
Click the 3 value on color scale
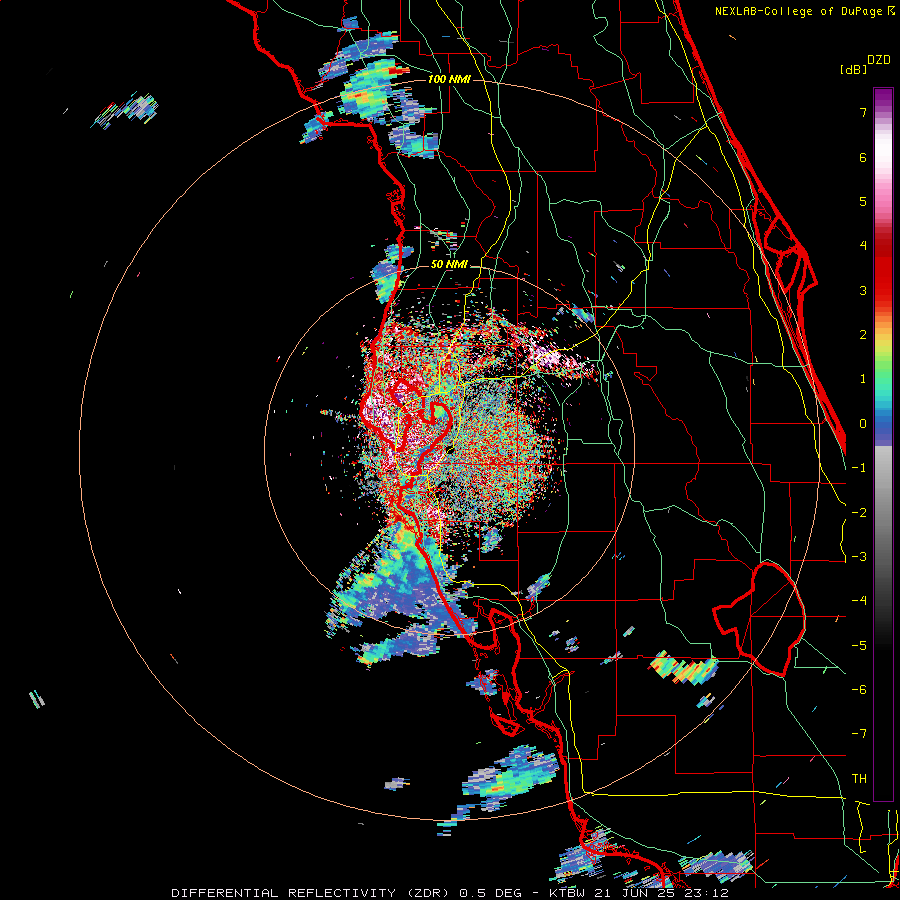pos(863,290)
